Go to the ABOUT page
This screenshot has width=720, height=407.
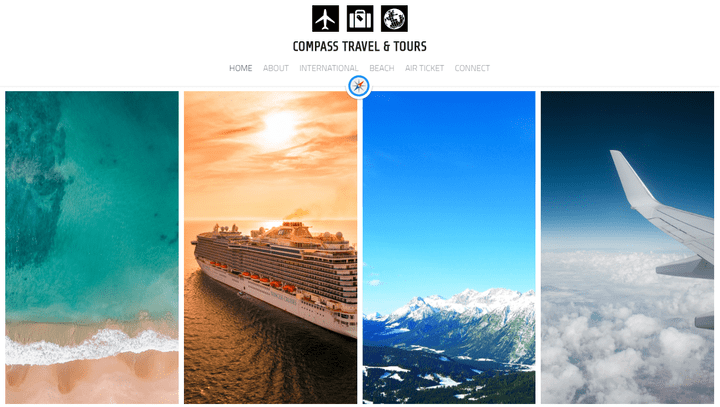276,68
